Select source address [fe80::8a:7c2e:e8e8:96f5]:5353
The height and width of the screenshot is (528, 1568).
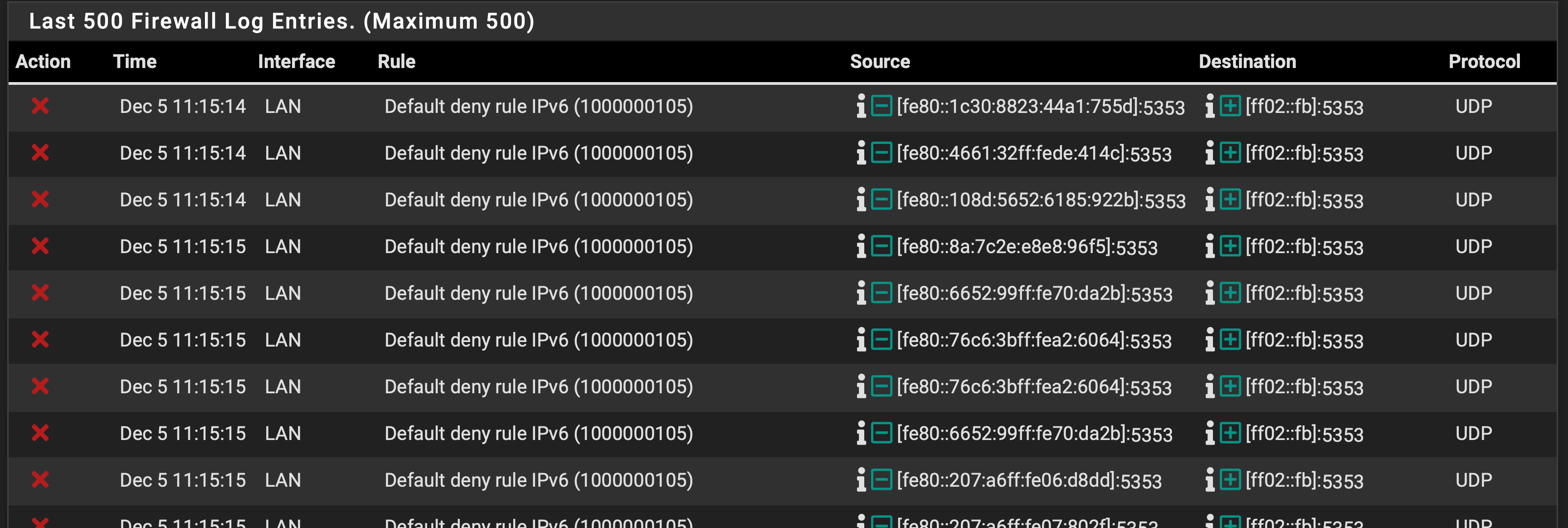[1027, 247]
